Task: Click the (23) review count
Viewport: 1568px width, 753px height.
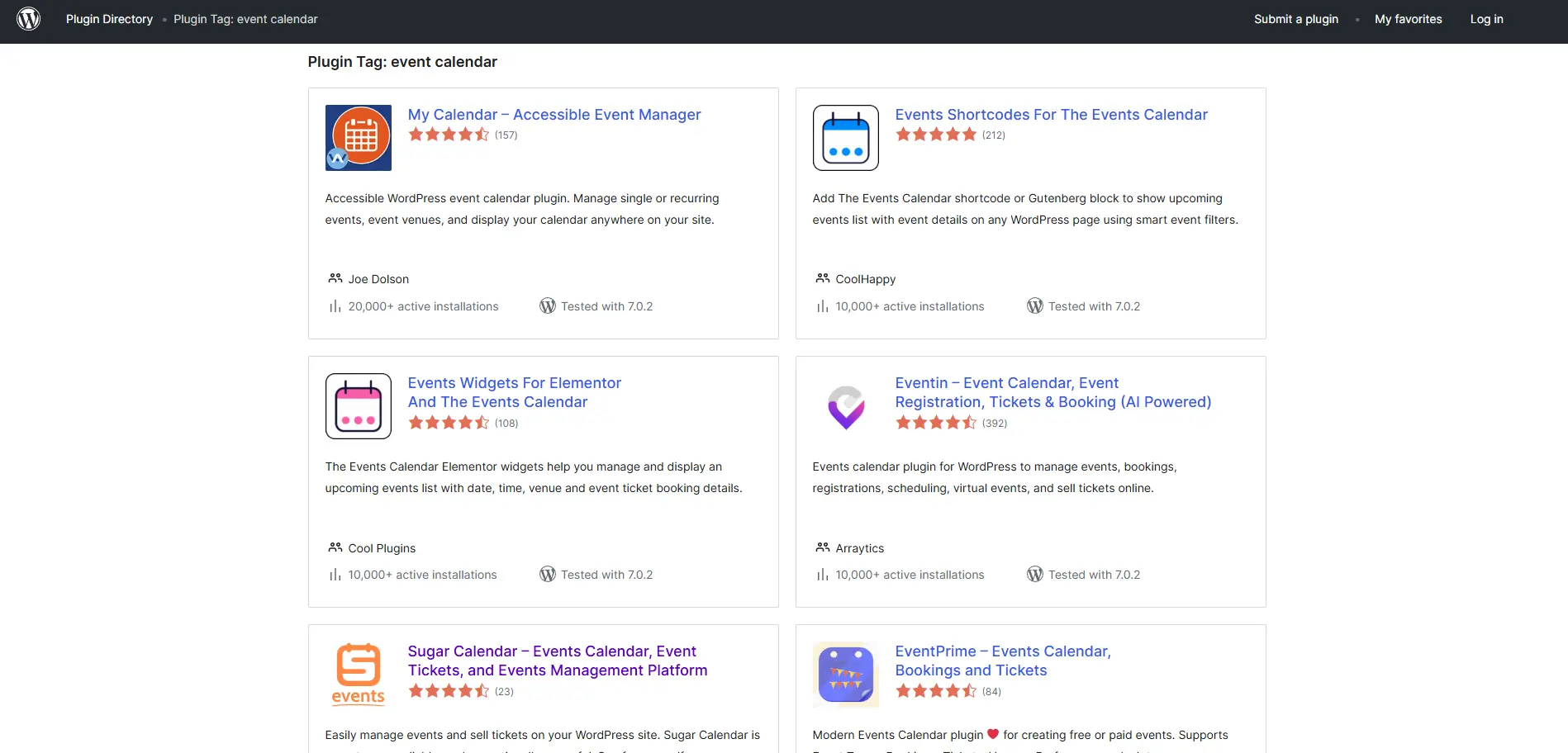Action: [504, 692]
